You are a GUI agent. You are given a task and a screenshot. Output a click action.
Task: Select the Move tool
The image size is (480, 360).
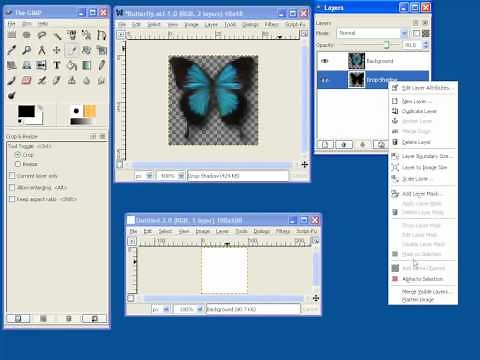pos(57,50)
